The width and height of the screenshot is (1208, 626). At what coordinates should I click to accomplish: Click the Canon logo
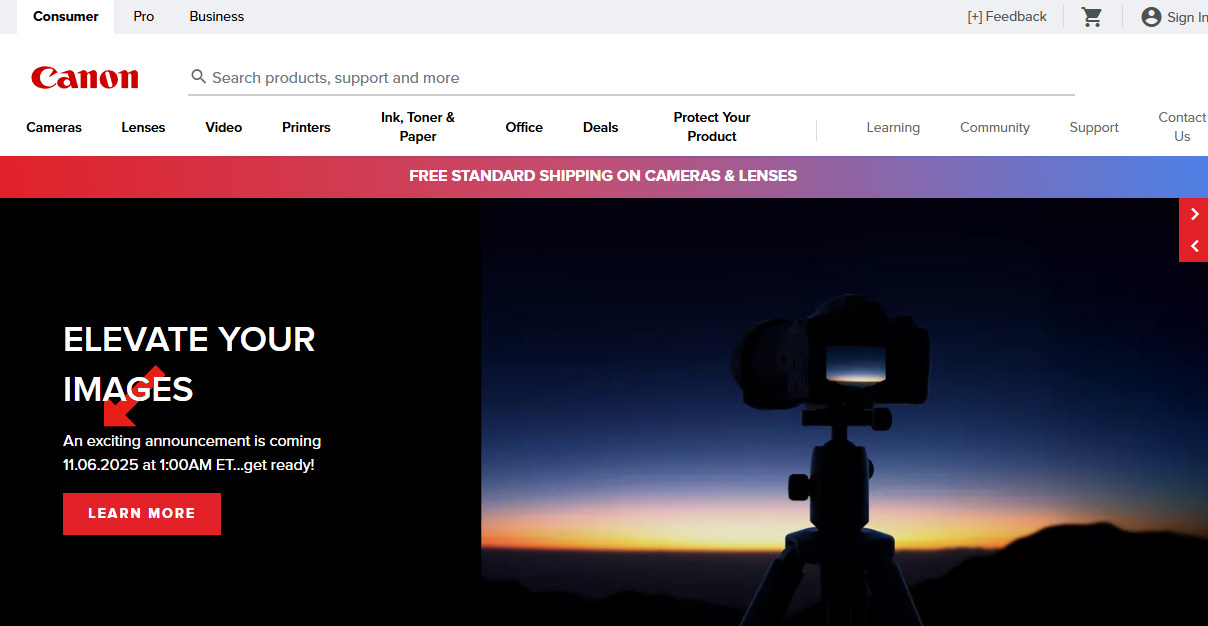point(85,78)
